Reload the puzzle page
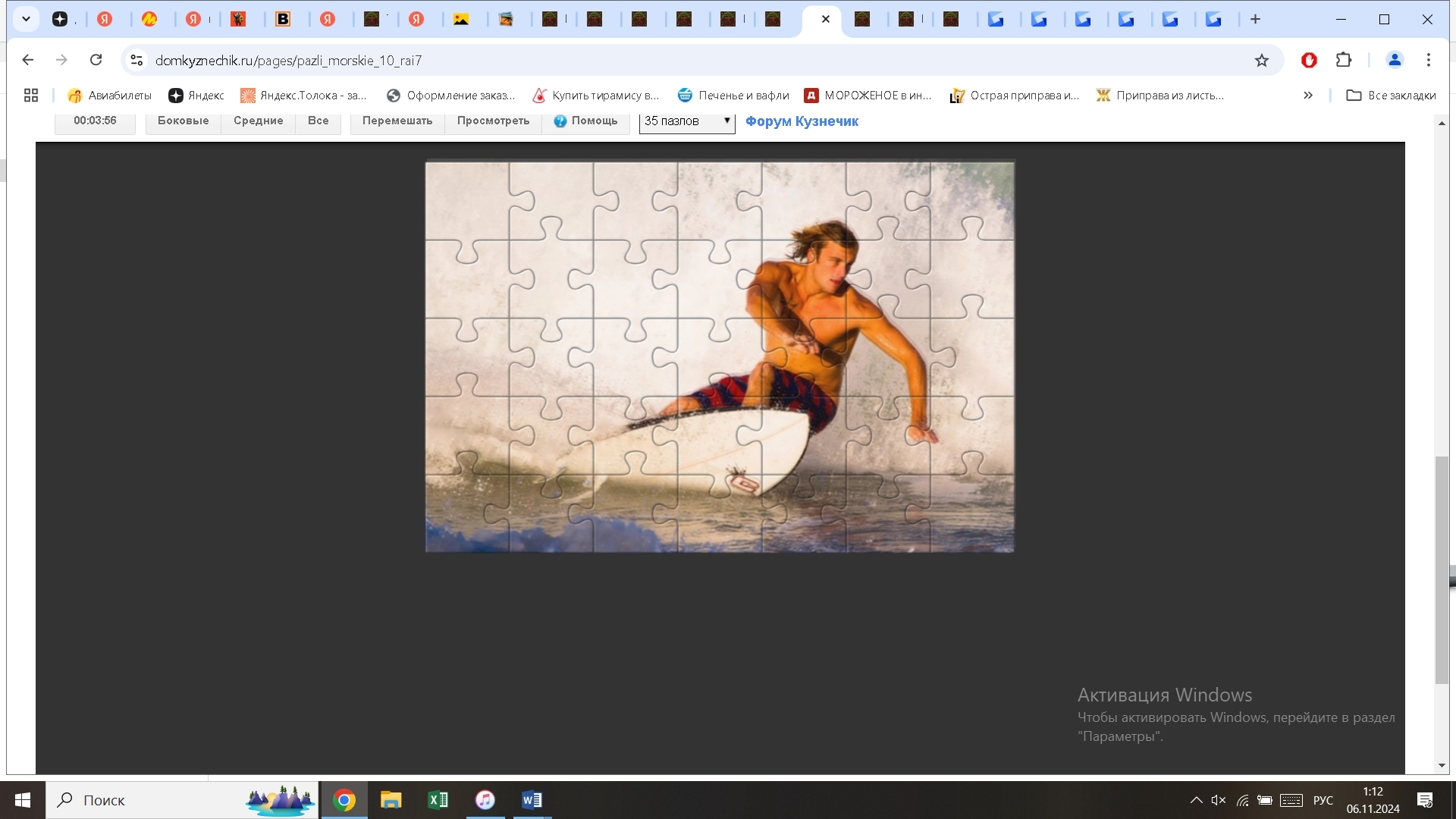1456x819 pixels. click(96, 60)
